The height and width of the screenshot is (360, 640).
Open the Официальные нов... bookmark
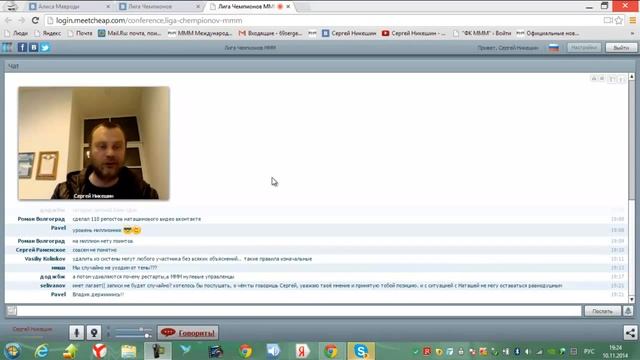point(548,33)
